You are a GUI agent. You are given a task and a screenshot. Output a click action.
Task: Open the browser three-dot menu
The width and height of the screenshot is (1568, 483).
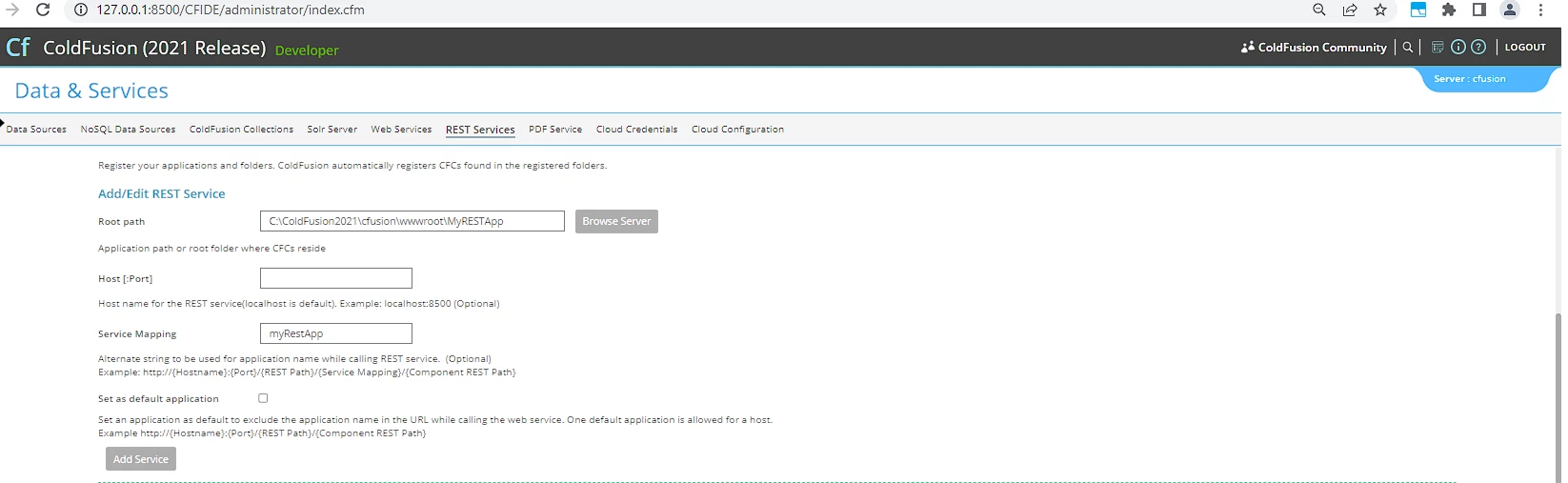[x=1540, y=10]
